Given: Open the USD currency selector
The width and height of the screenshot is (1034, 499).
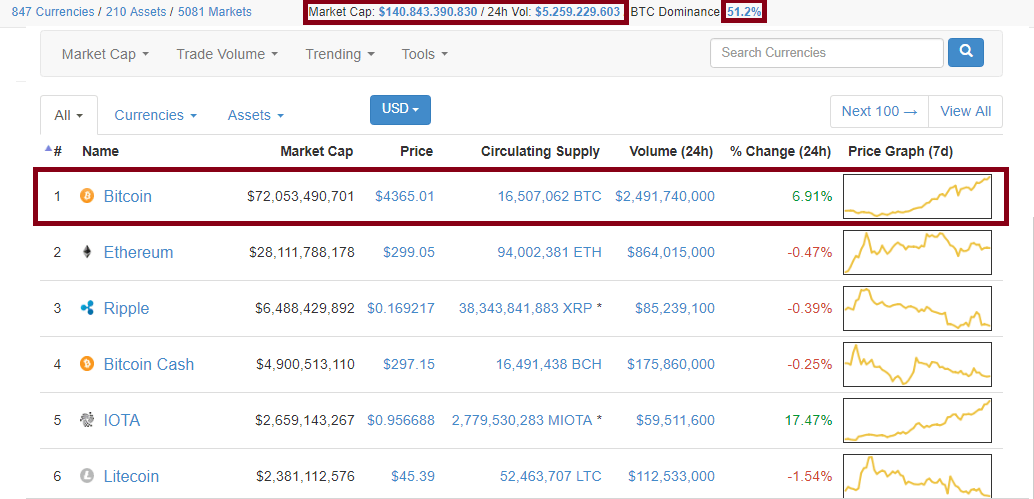Looking at the screenshot, I should coord(400,109).
